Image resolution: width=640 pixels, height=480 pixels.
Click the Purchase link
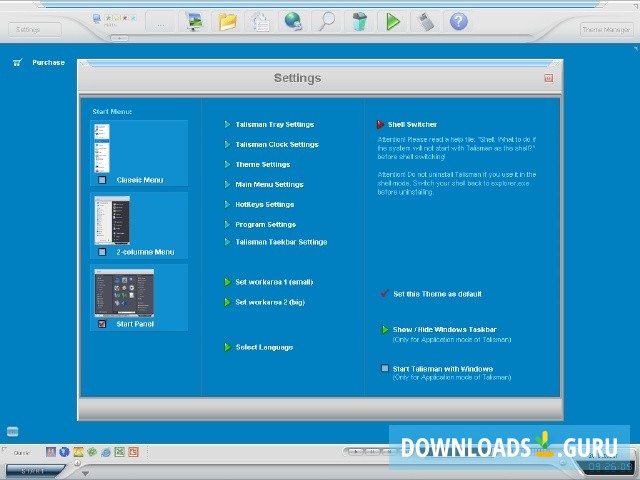(49, 62)
